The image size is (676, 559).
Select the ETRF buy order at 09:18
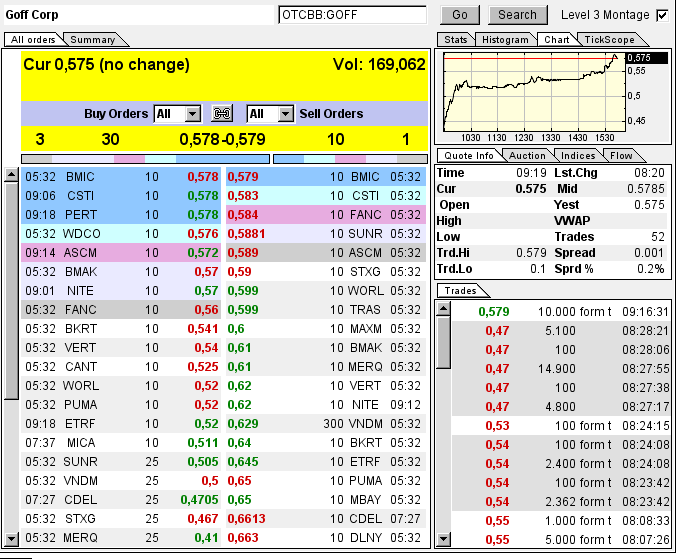point(121,424)
